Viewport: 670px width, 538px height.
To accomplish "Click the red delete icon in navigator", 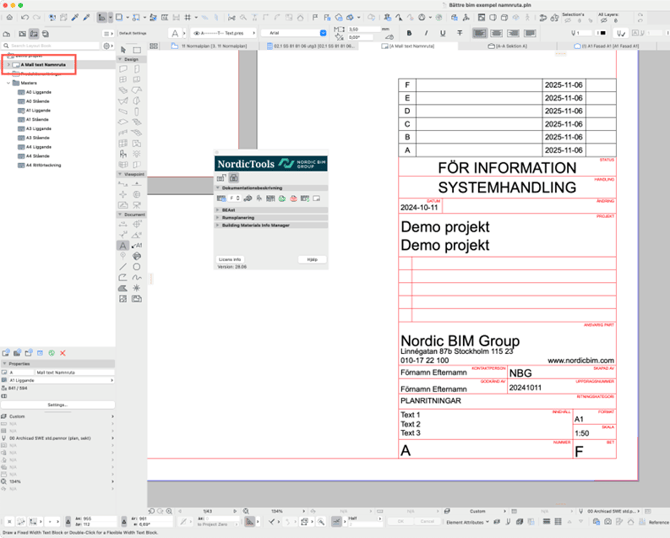I will (x=63, y=353).
